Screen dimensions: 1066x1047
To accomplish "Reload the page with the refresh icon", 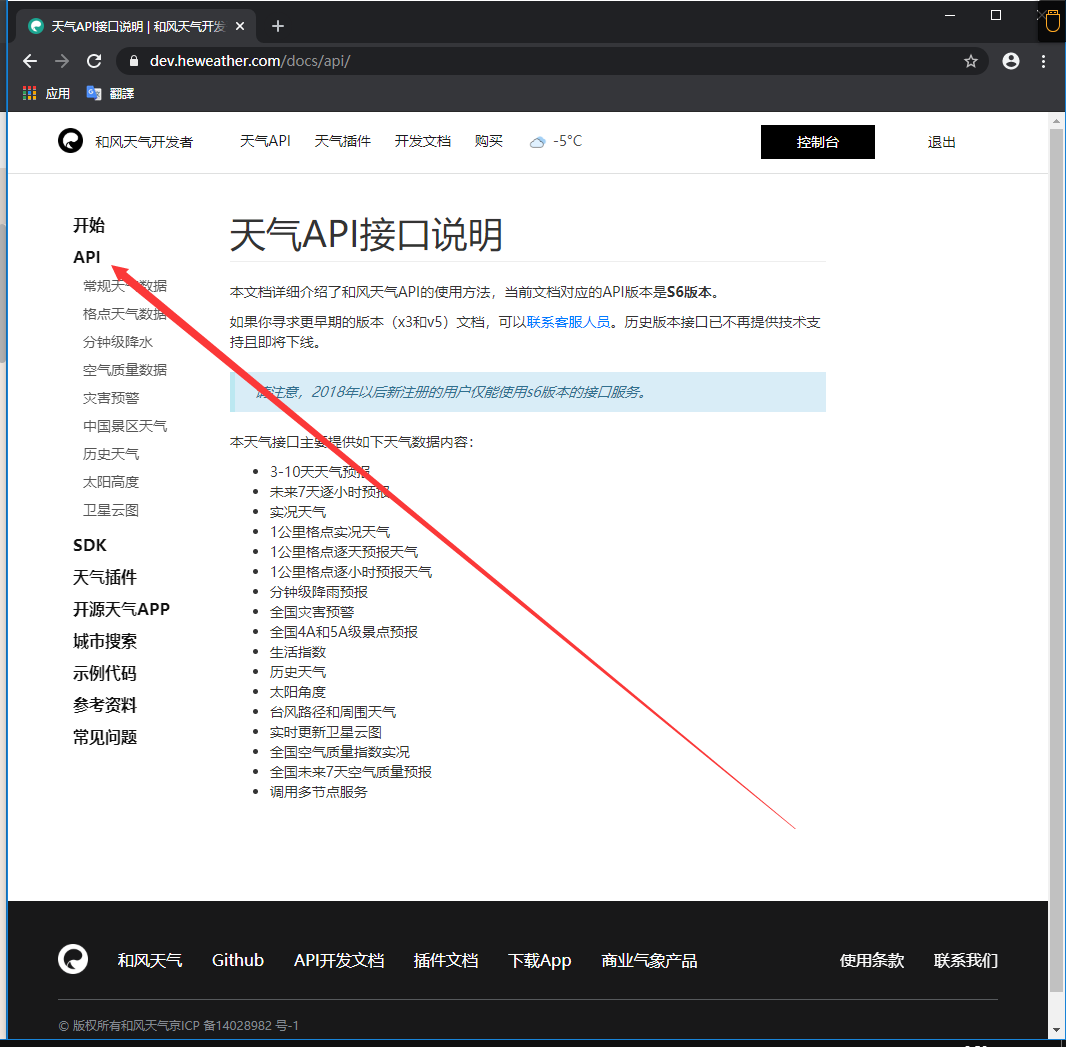I will [x=94, y=61].
